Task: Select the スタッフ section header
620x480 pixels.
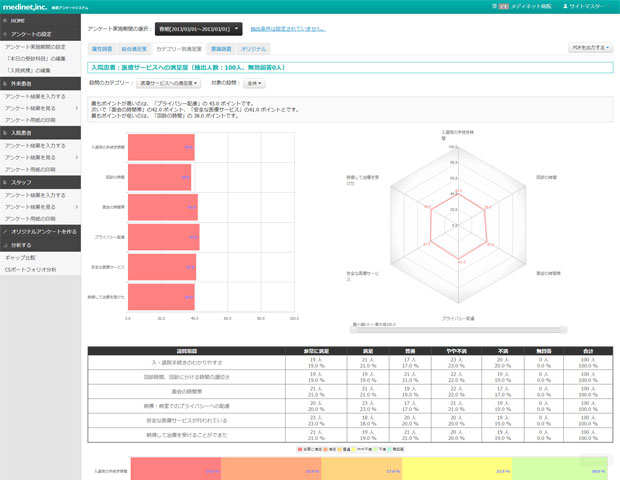Action: pos(20,183)
